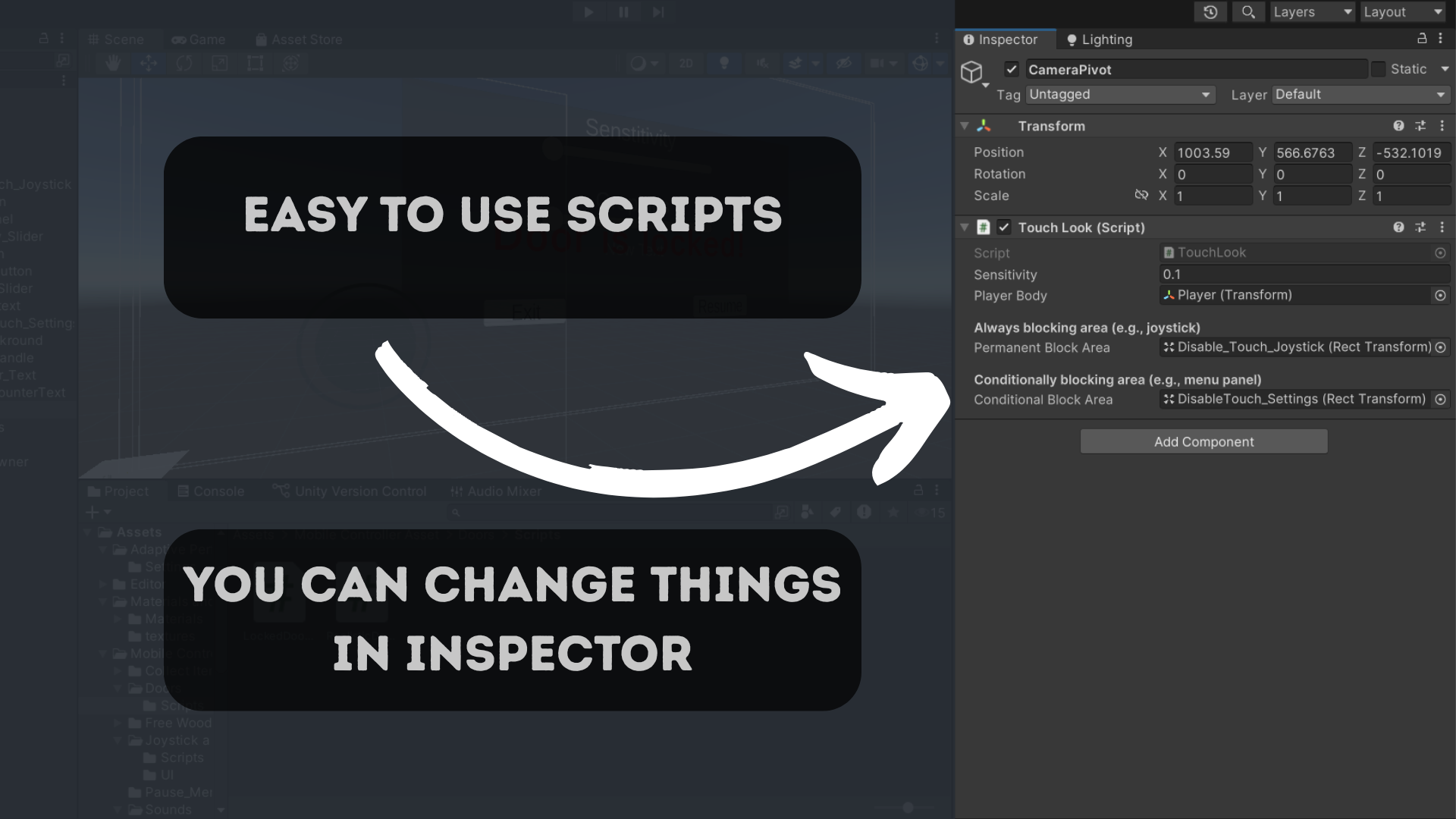Click Player Body object field
The height and width of the screenshot is (819, 1456).
pos(1296,295)
